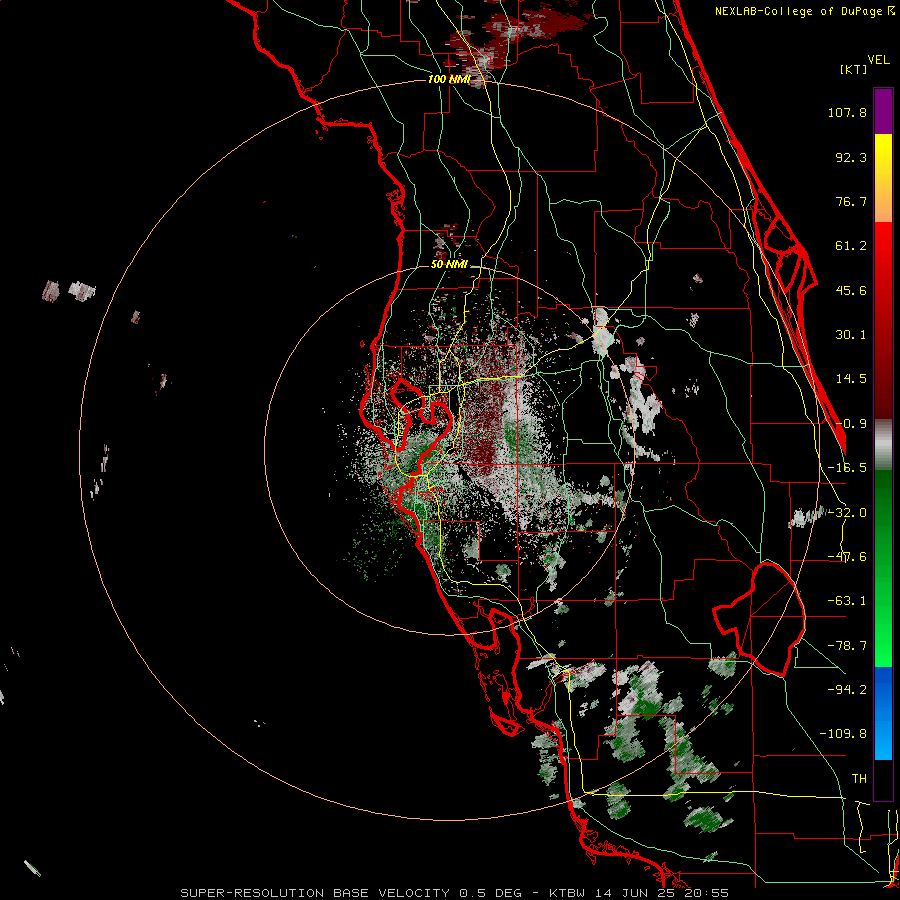This screenshot has height=900, width=900.
Task: Click the [KT] units label
Action: (x=854, y=69)
